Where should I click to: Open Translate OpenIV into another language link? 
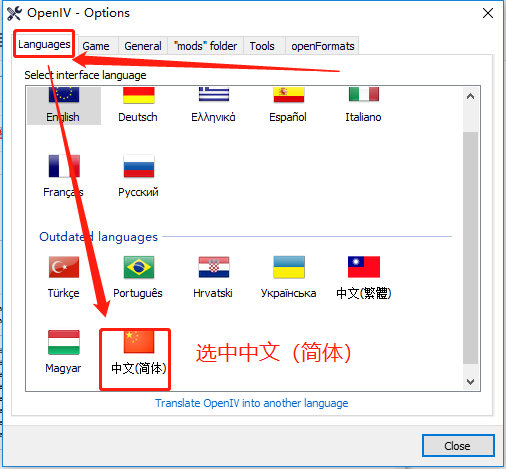[252, 403]
